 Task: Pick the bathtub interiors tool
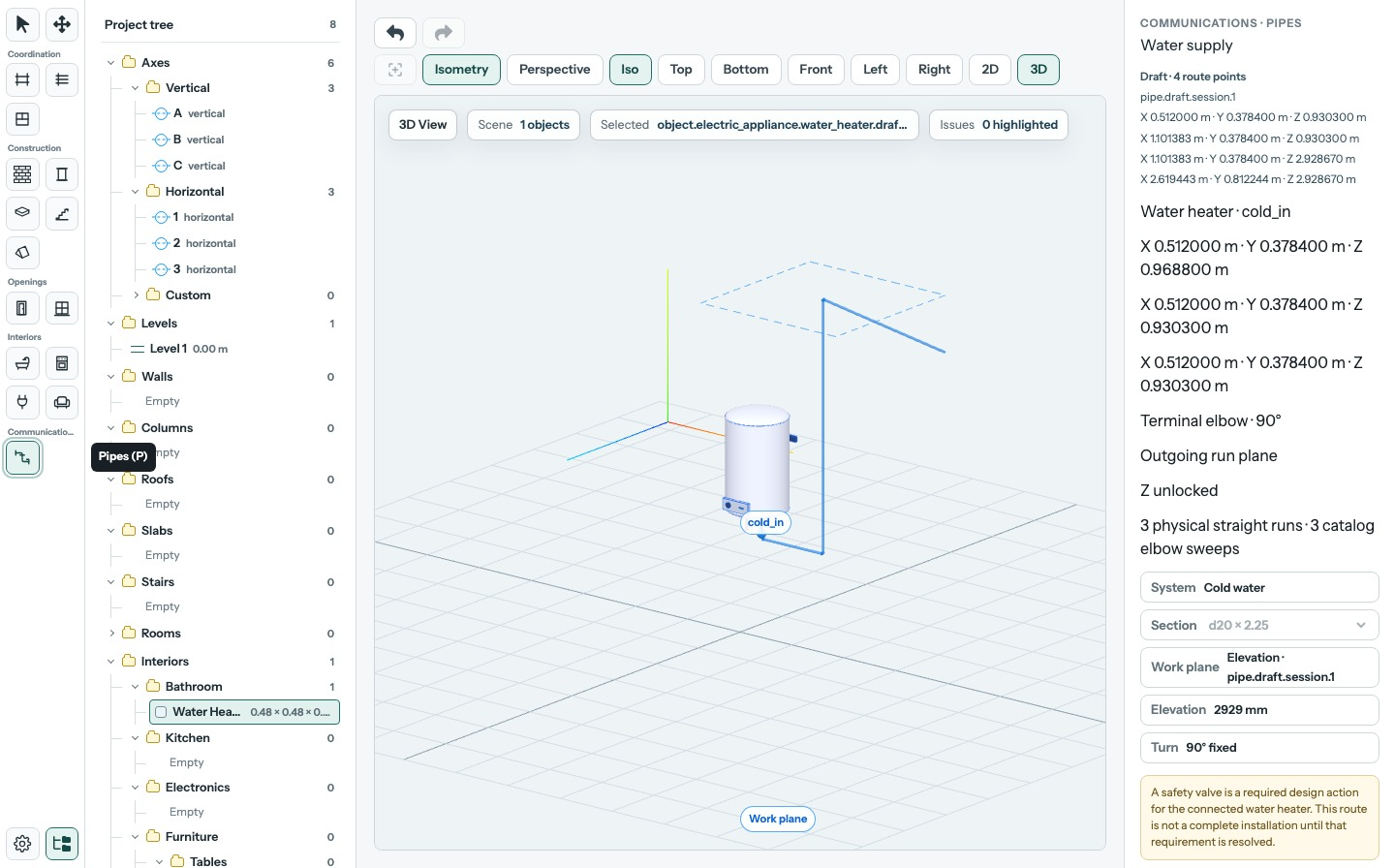tap(22, 363)
